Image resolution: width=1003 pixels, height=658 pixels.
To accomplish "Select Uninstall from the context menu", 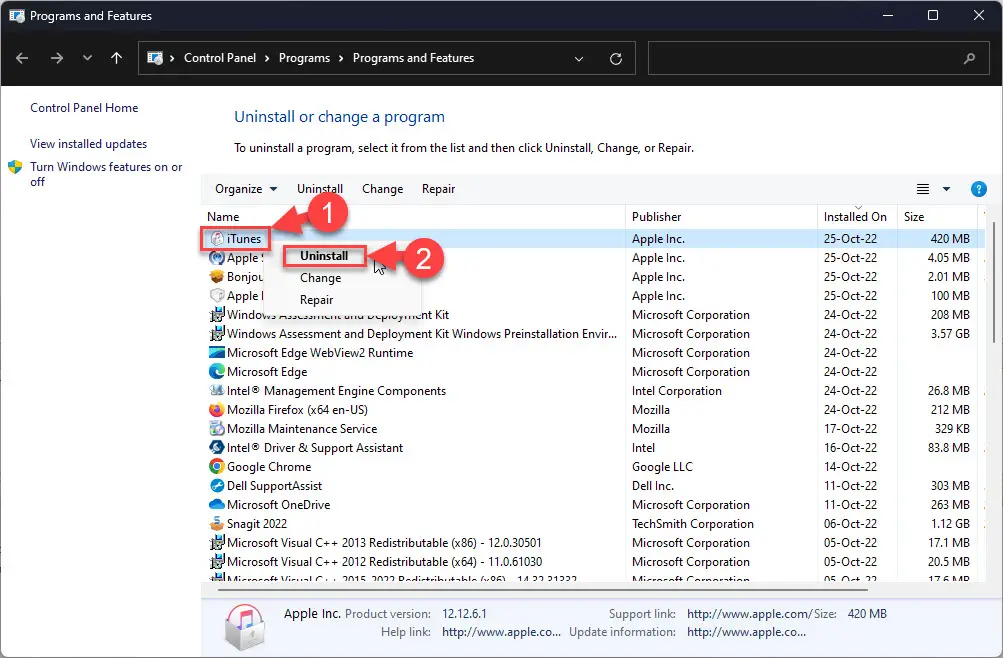I will pyautogui.click(x=324, y=256).
